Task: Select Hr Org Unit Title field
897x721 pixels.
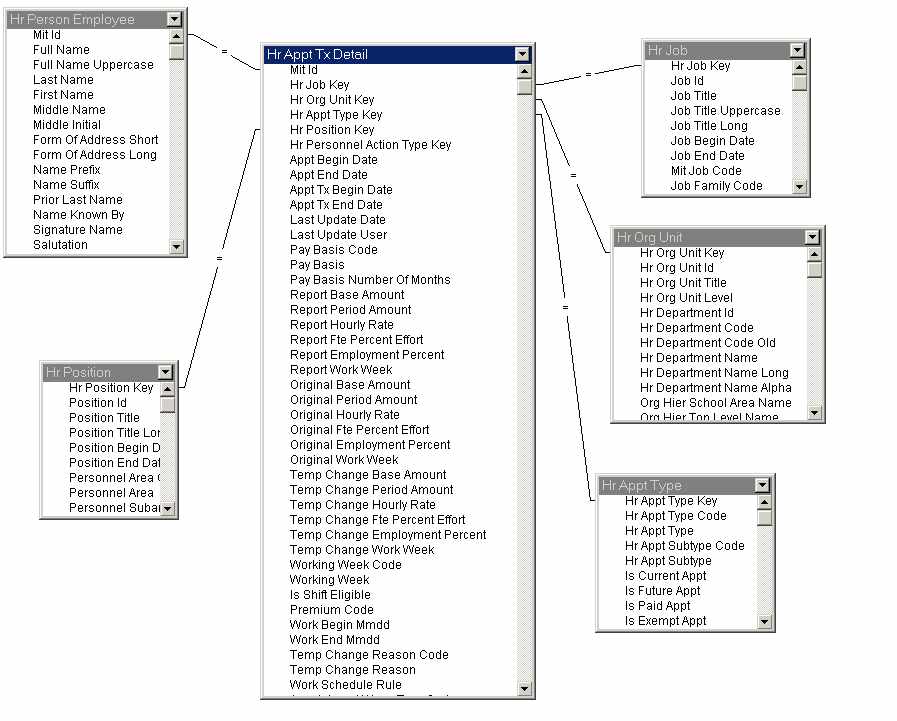Action: point(683,283)
